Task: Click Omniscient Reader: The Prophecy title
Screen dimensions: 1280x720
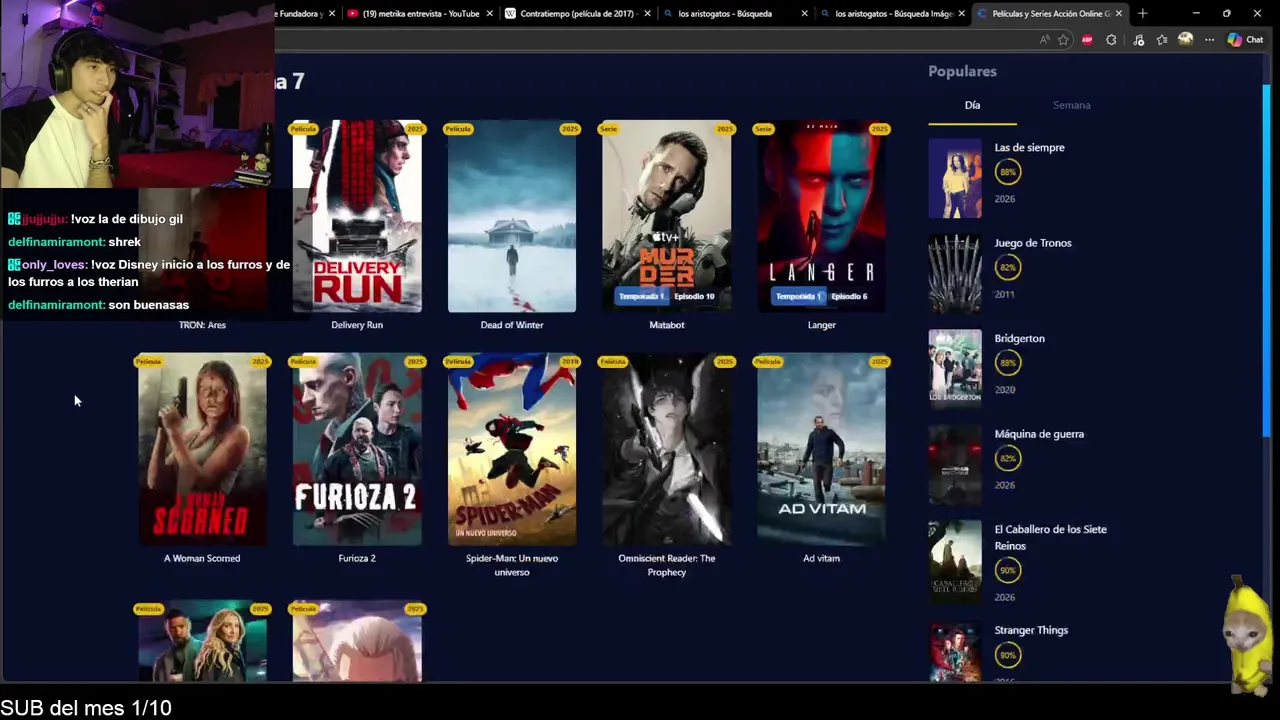Action: click(667, 565)
